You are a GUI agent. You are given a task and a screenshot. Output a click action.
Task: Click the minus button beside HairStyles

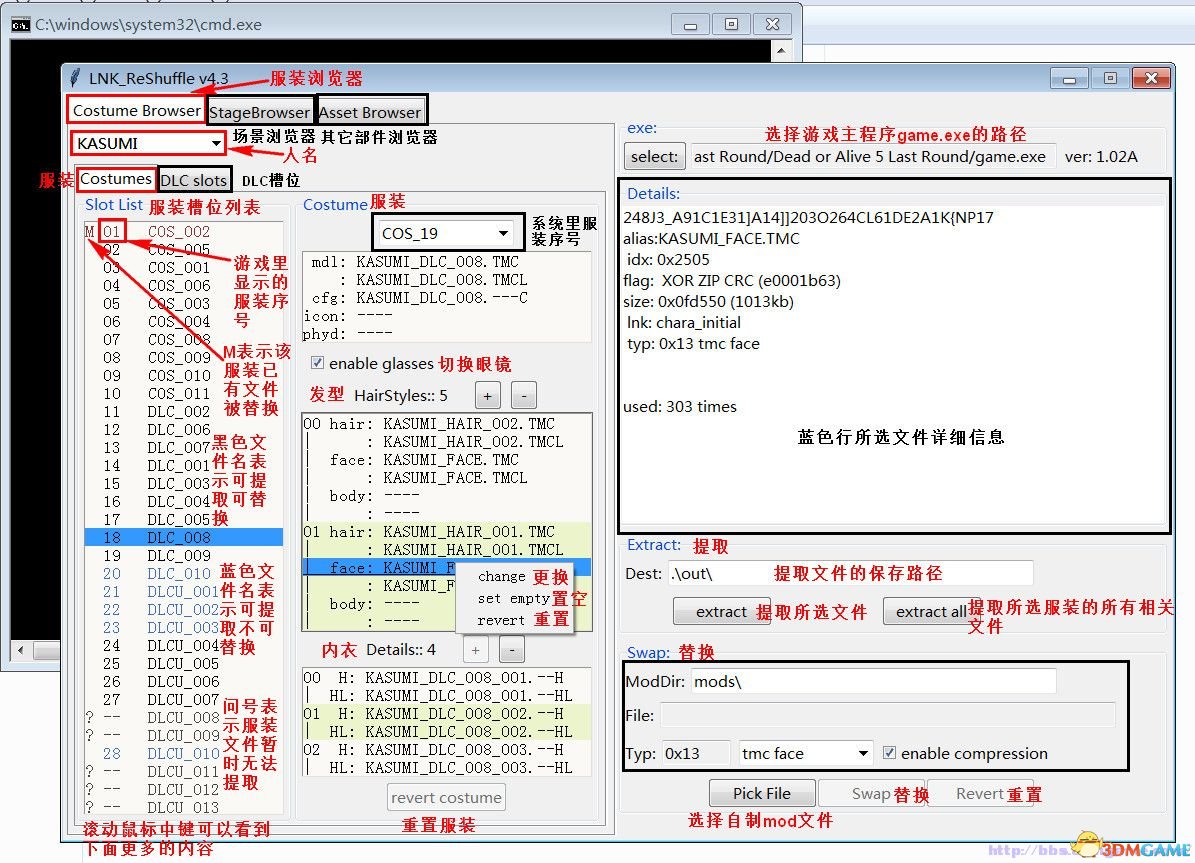523,395
